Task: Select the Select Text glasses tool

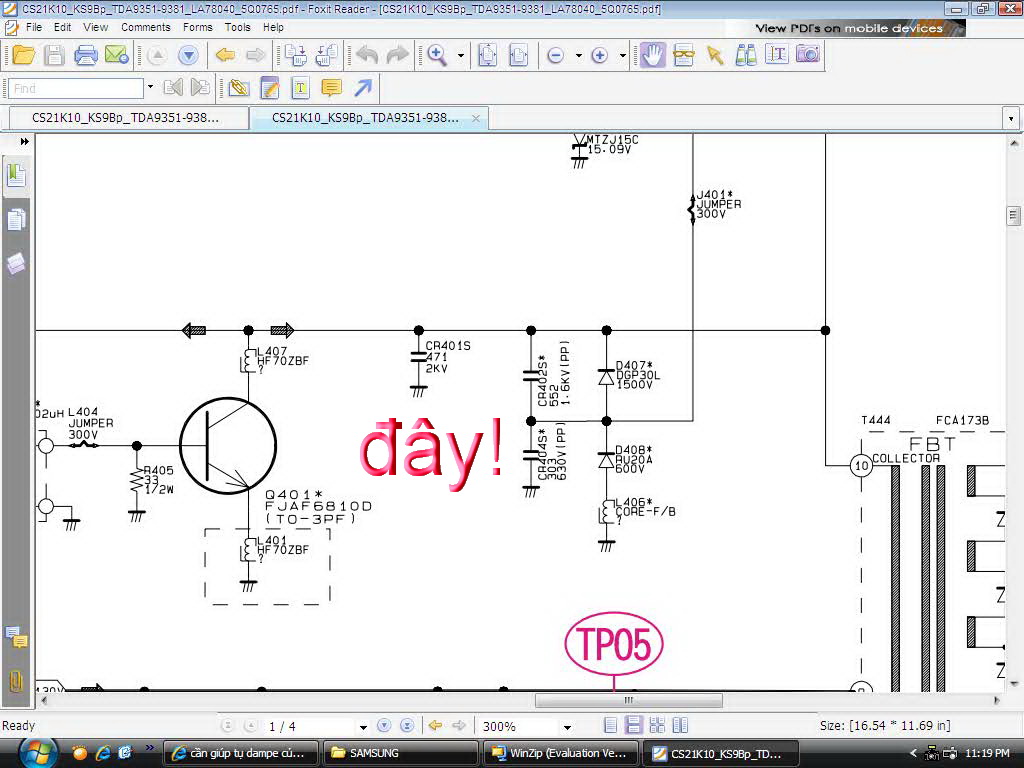Action: click(684, 56)
